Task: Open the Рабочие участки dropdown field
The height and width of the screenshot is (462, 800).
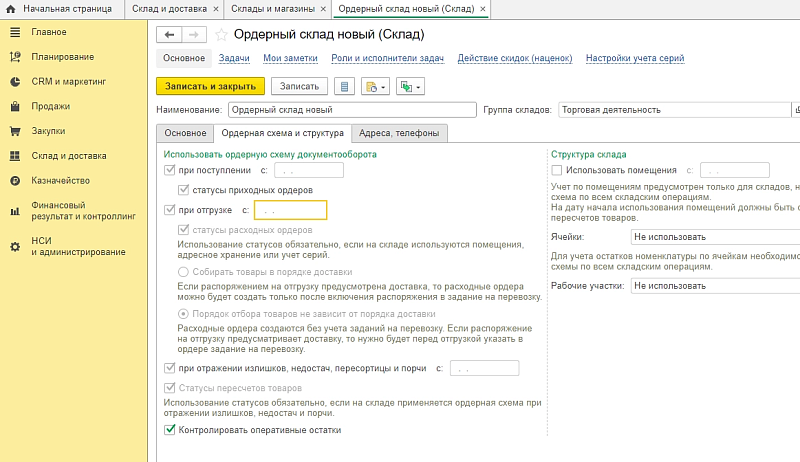Action: 714,286
